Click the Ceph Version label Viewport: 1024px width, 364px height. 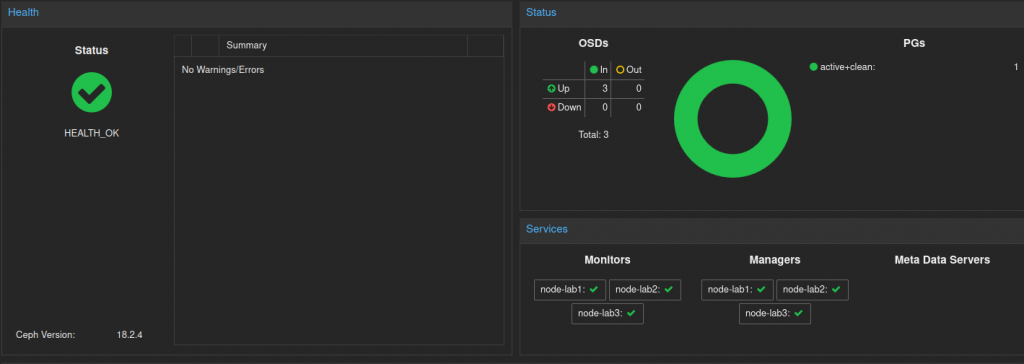tap(46, 335)
